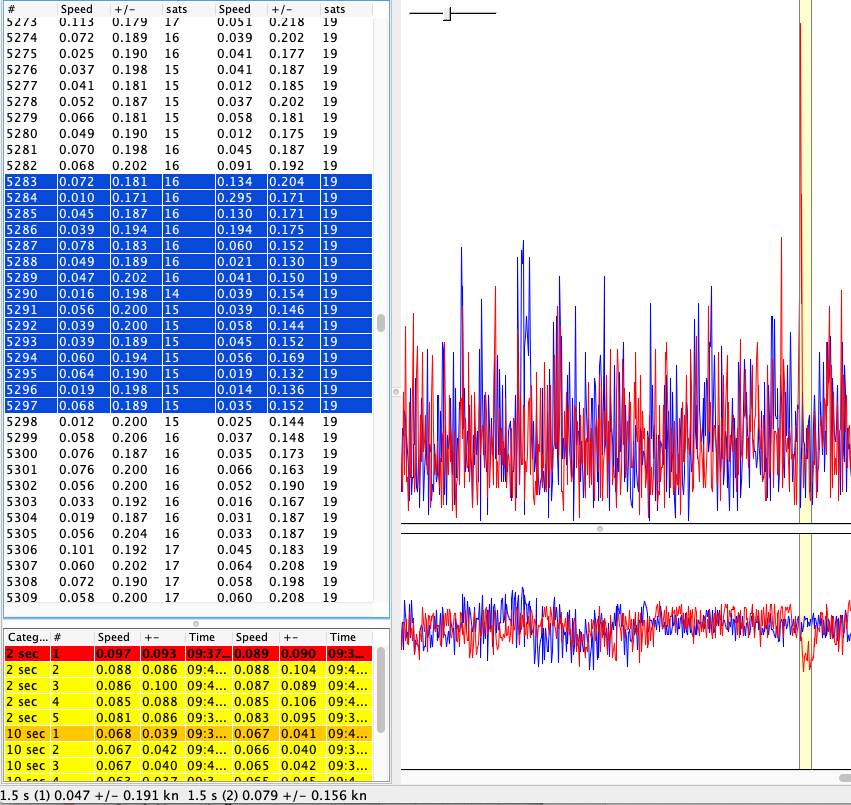Click the divider handle between data and results tables
851x805 pixels.
(x=196, y=623)
